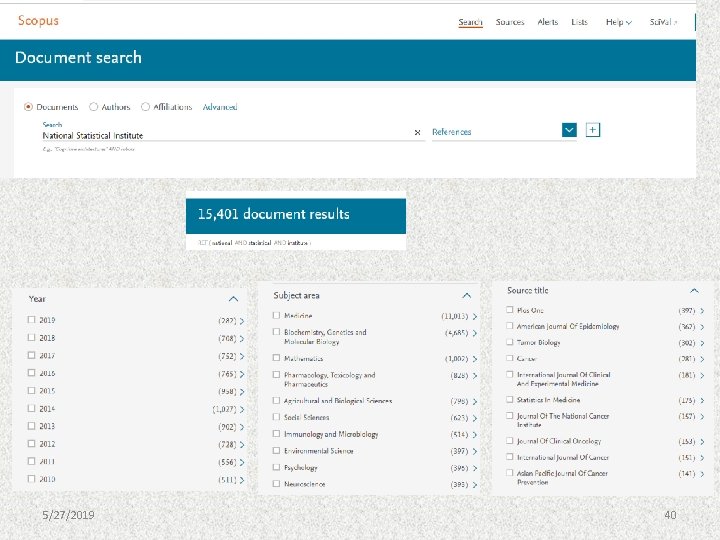Viewport: 720px width, 540px height.
Task: Click the Environmental Science label
Action: (x=319, y=451)
